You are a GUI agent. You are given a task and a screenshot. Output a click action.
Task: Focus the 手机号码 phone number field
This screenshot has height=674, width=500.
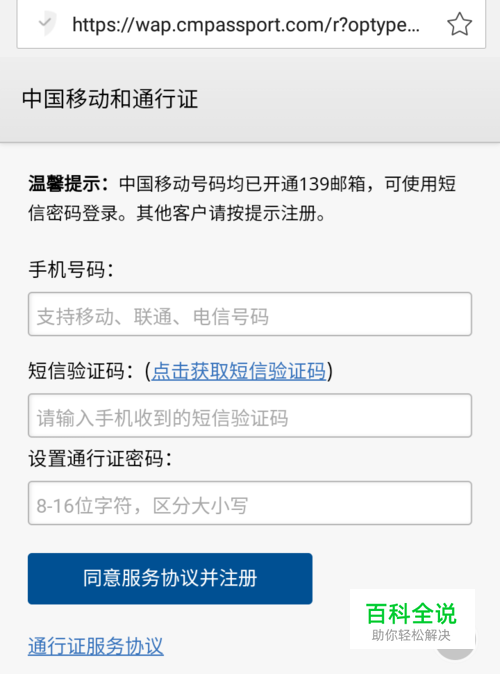tap(250, 314)
